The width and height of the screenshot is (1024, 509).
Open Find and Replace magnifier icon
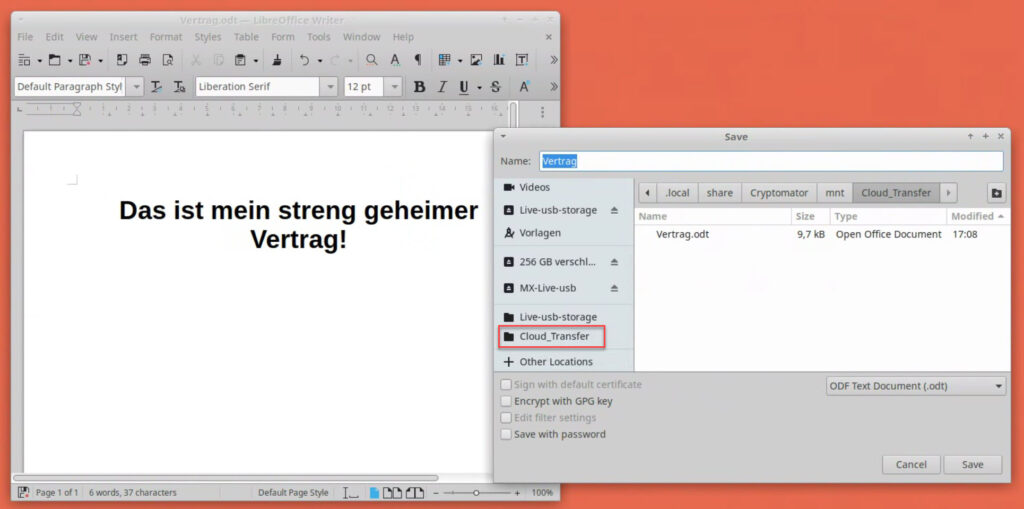pyautogui.click(x=371, y=60)
